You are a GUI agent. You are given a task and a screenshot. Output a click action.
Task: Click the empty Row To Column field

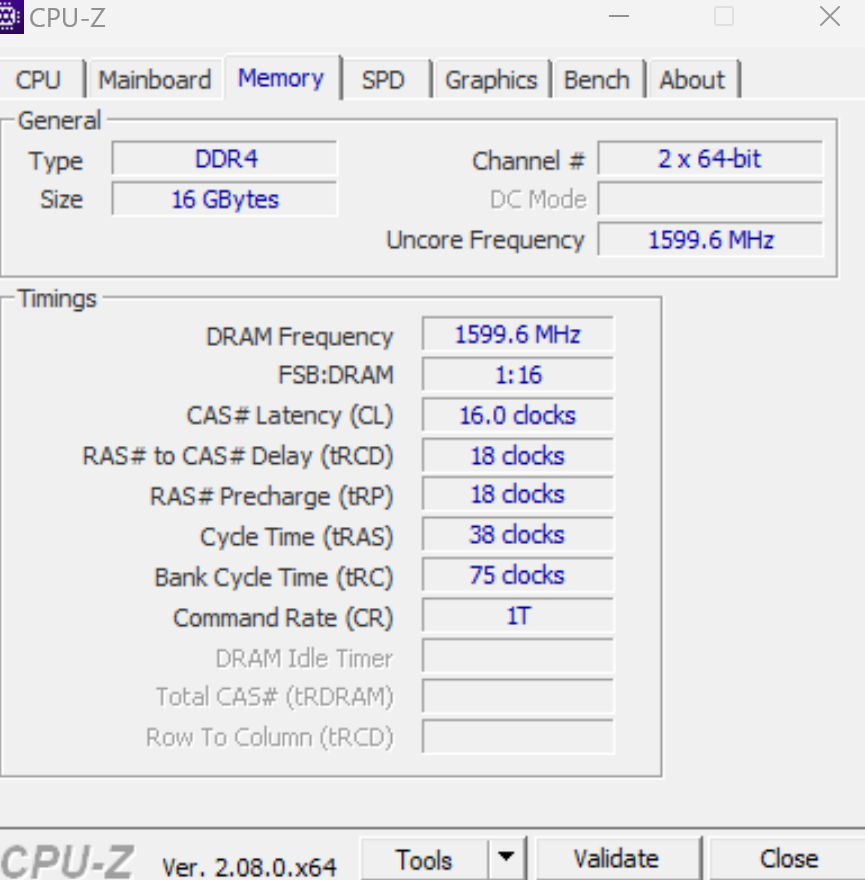(x=518, y=737)
